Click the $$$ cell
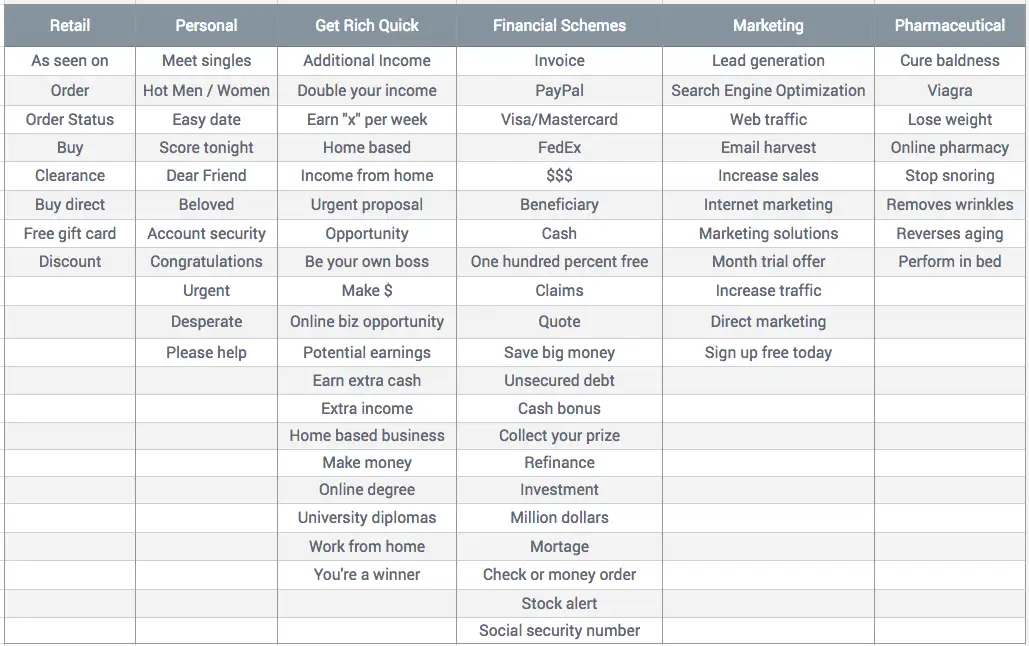 (559, 176)
